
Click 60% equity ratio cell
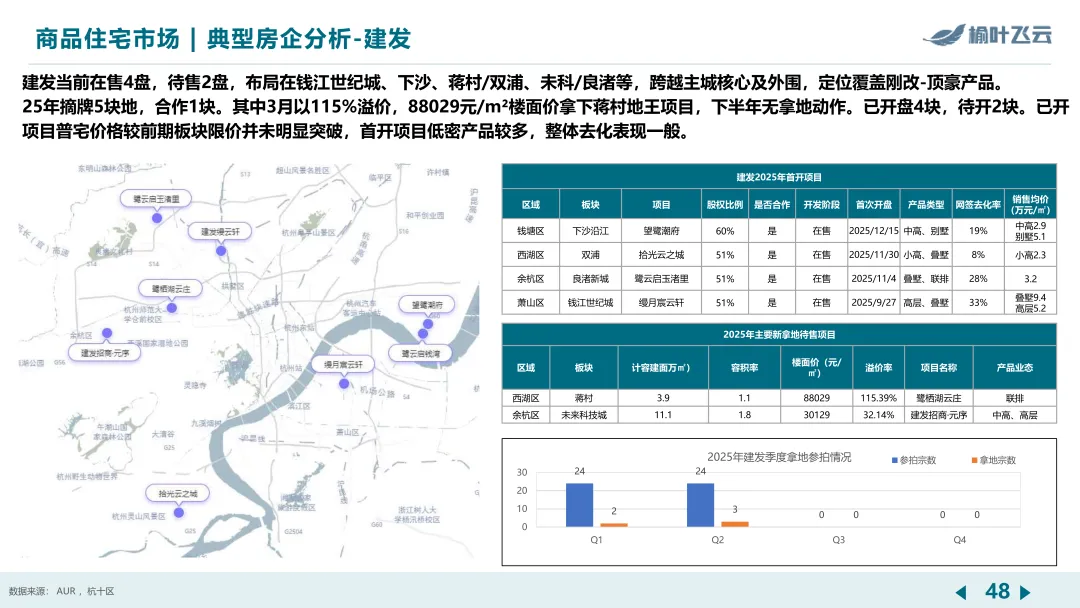coord(725,231)
